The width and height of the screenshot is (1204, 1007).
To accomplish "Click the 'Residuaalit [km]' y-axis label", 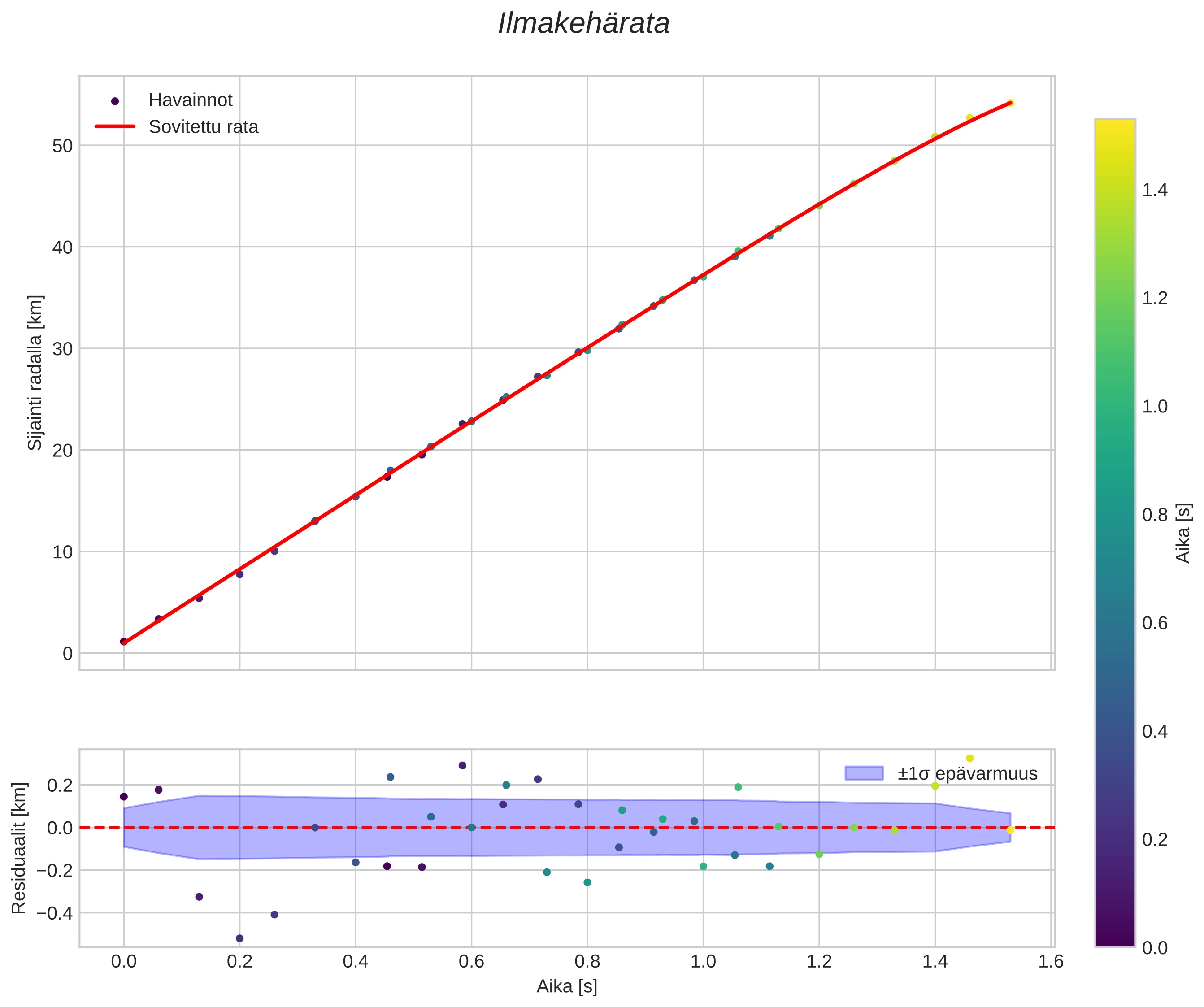I will [x=19, y=848].
